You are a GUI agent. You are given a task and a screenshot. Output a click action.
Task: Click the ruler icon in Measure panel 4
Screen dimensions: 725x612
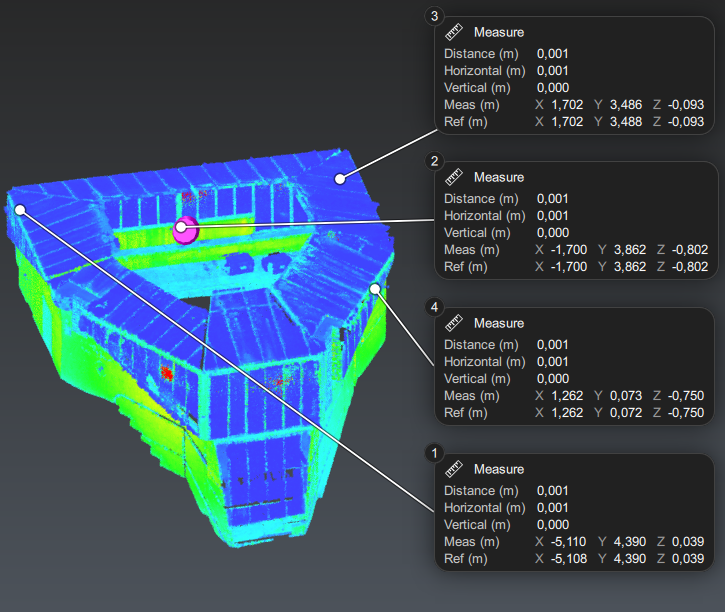click(453, 323)
